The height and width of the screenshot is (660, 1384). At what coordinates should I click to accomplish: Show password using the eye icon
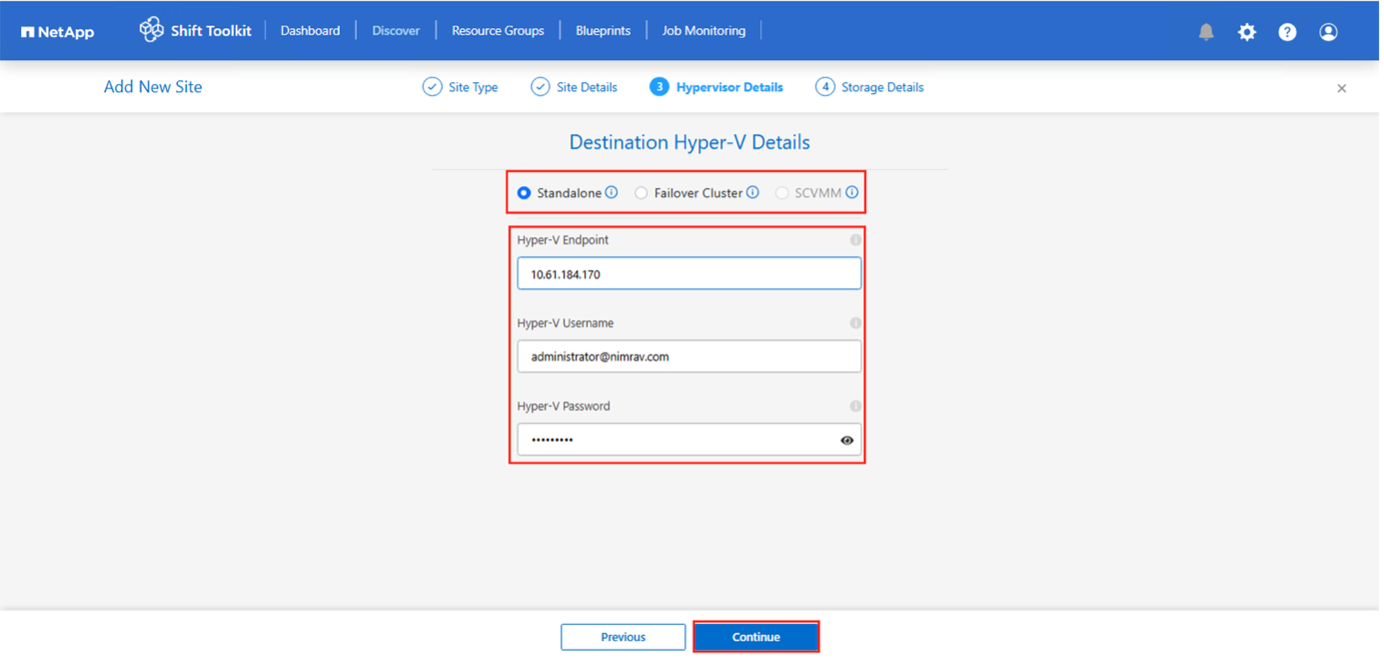[847, 440]
